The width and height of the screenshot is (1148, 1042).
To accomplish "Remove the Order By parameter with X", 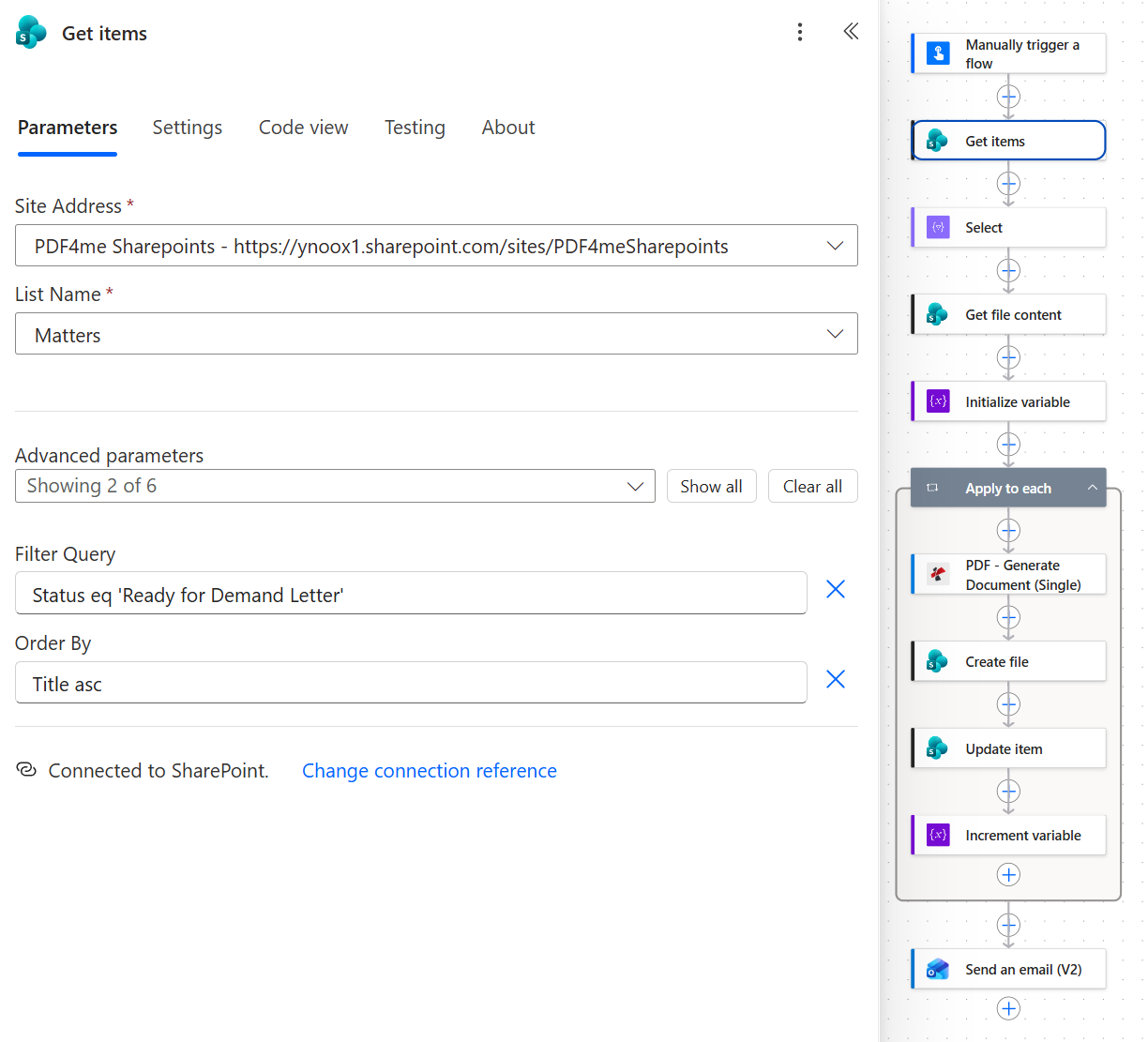I will pos(836,679).
